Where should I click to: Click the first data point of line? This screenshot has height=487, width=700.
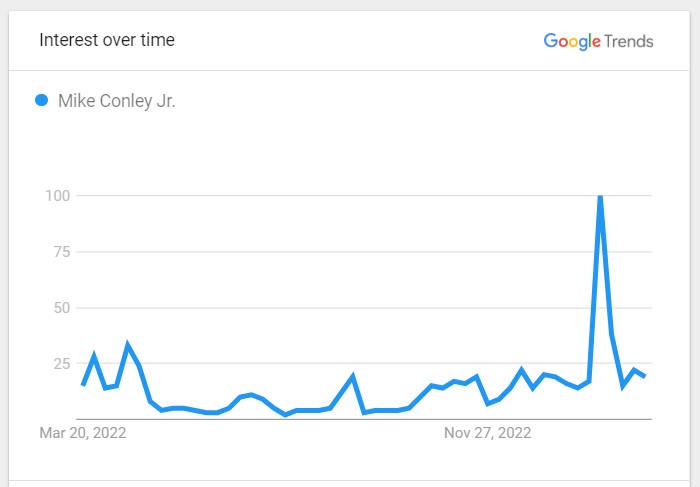coord(83,384)
